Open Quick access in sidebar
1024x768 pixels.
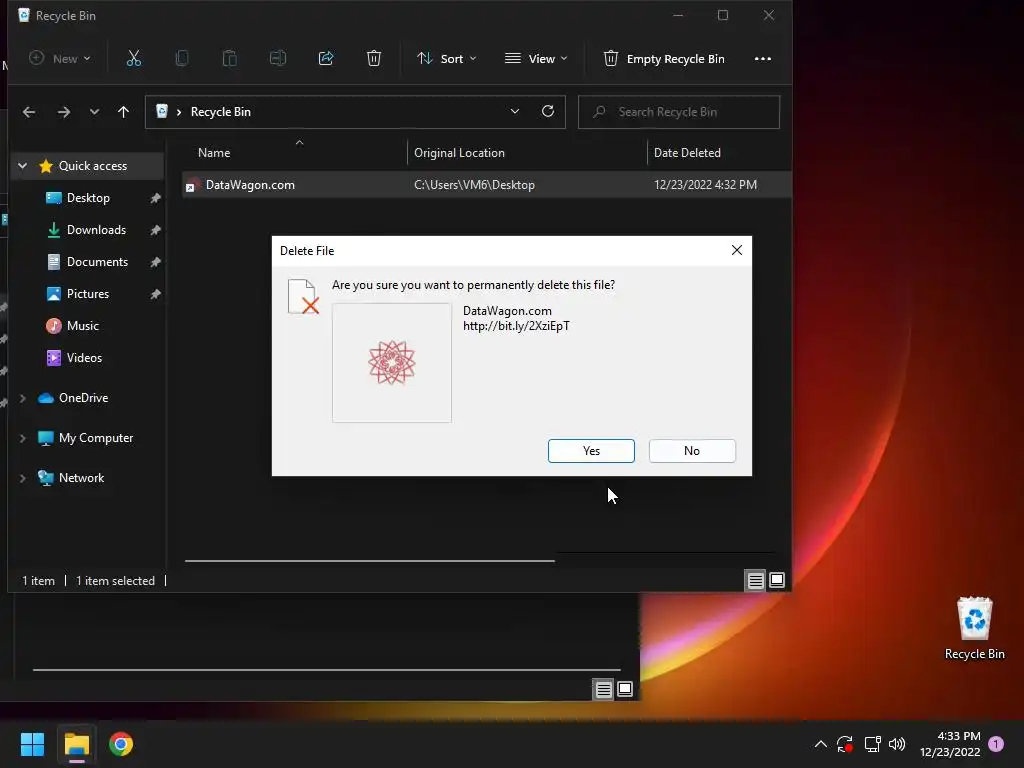[92, 166]
